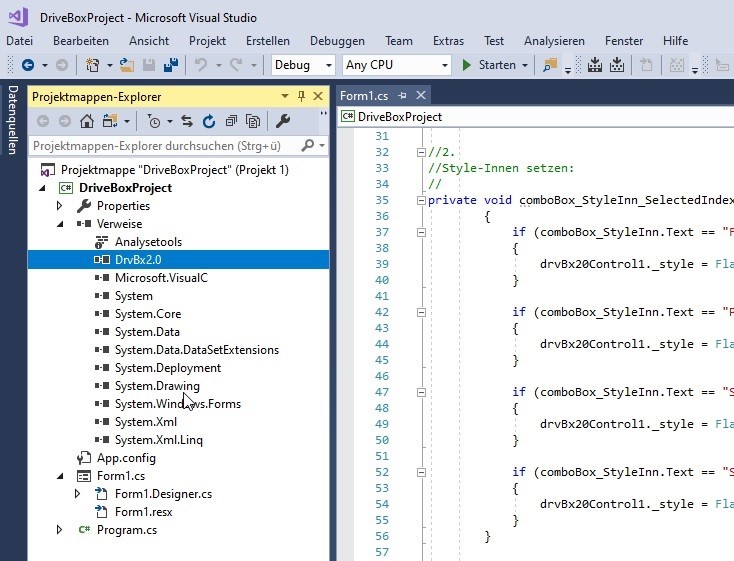Click the Projektmappen-Explorer search field
Image resolution: width=734 pixels, height=561 pixels.
click(166, 146)
